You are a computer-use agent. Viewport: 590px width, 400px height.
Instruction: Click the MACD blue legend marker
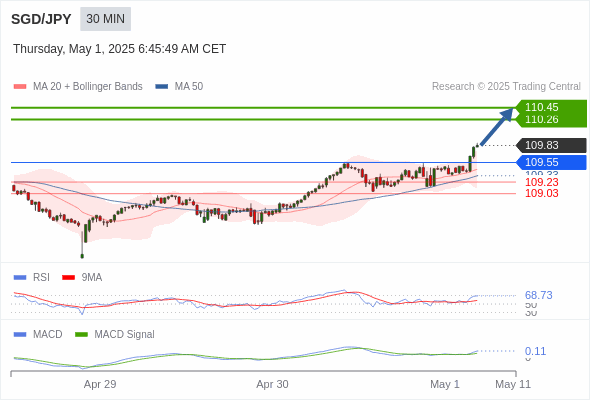pos(20,335)
